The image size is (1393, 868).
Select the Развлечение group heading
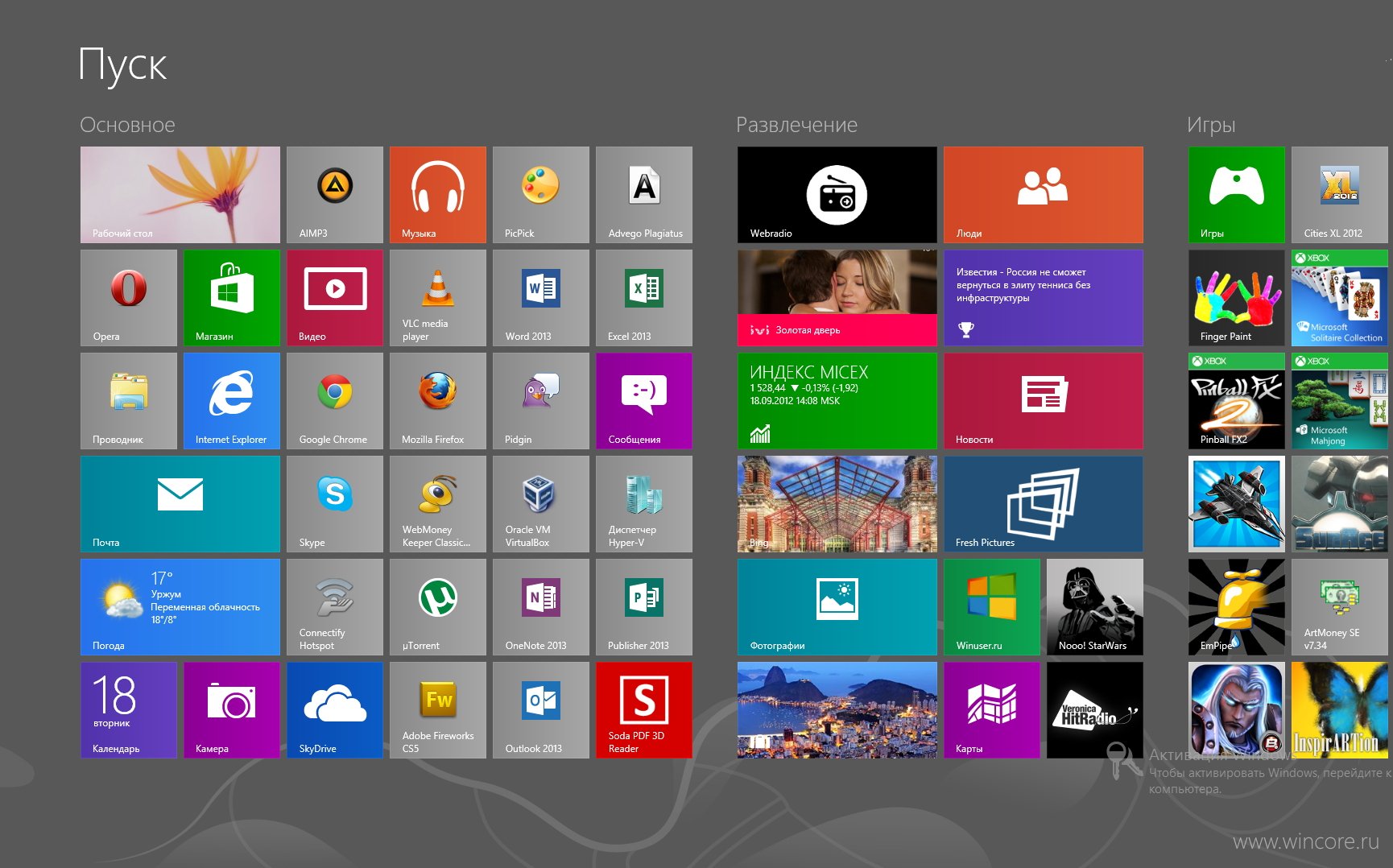pyautogui.click(x=796, y=125)
